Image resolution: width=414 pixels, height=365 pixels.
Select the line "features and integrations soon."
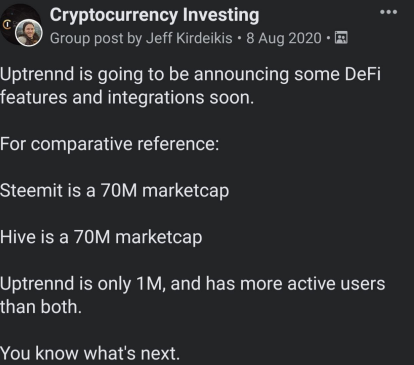(127, 98)
